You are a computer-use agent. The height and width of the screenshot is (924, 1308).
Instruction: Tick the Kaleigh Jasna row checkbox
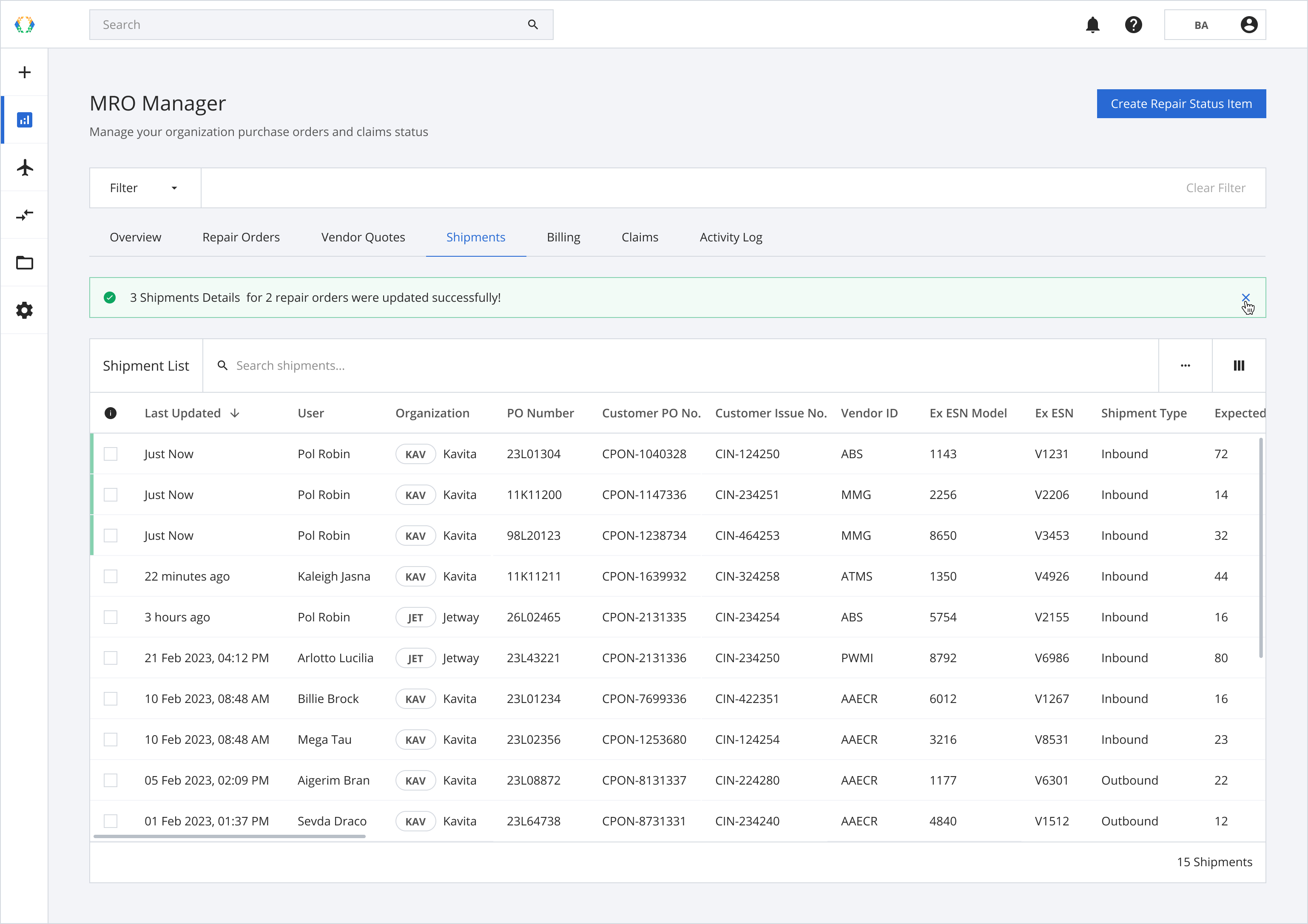coord(111,576)
